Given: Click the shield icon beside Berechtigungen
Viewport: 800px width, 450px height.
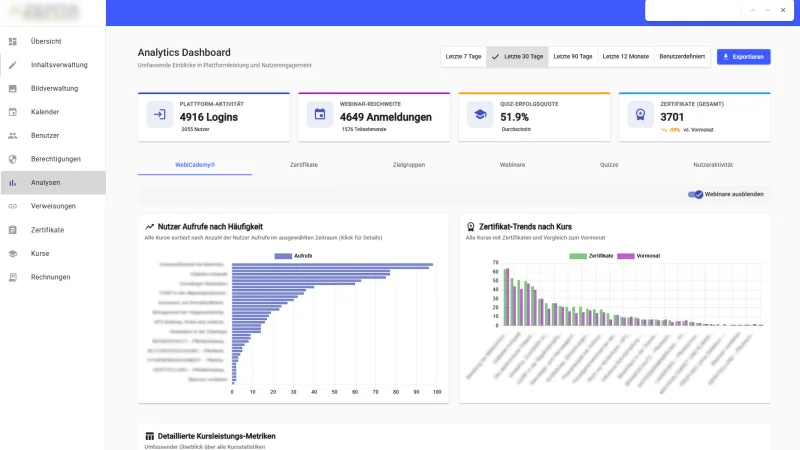Looking at the screenshot, I should pyautogui.click(x=13, y=159).
